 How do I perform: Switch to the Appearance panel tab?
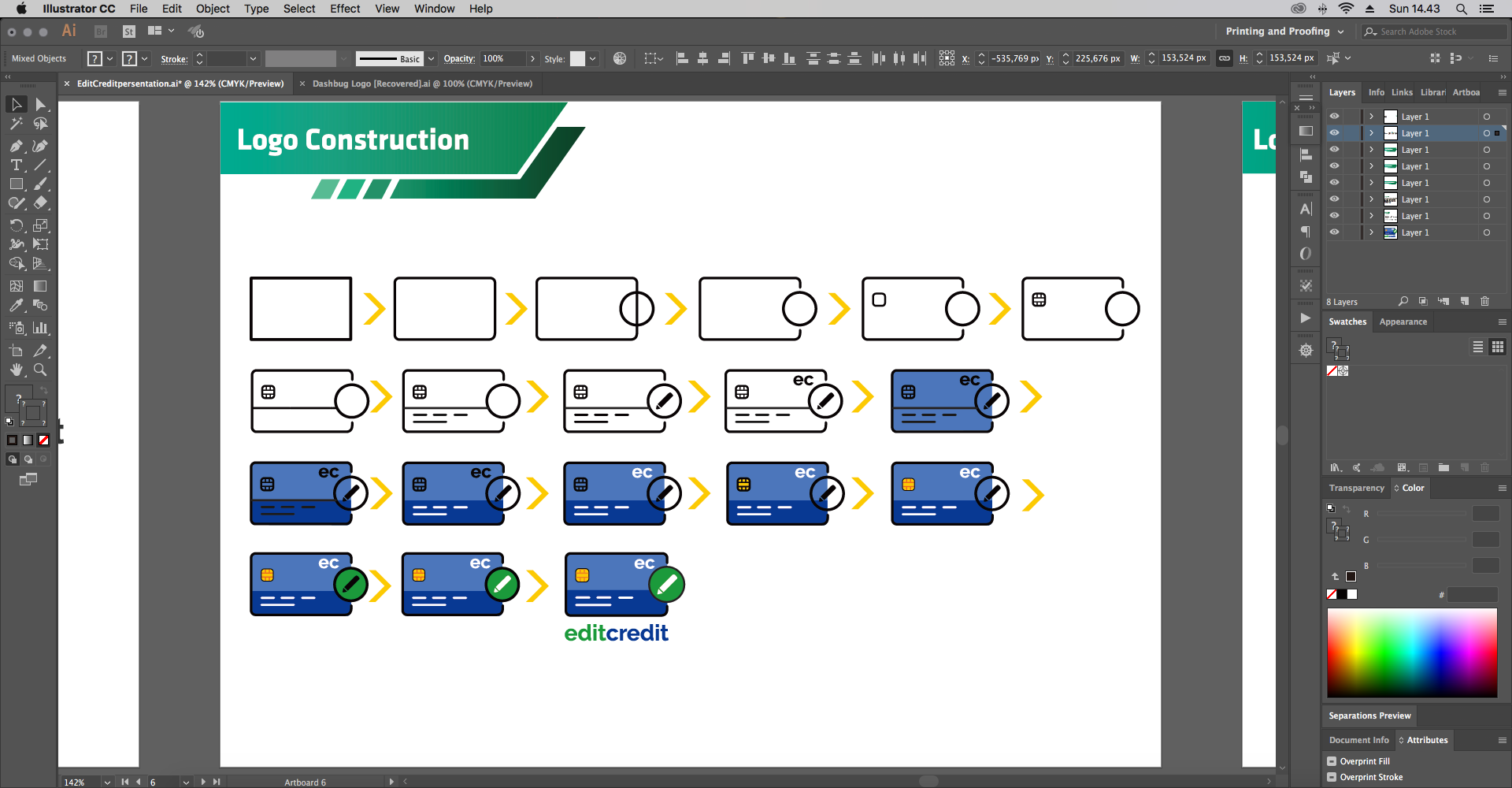tap(1403, 322)
